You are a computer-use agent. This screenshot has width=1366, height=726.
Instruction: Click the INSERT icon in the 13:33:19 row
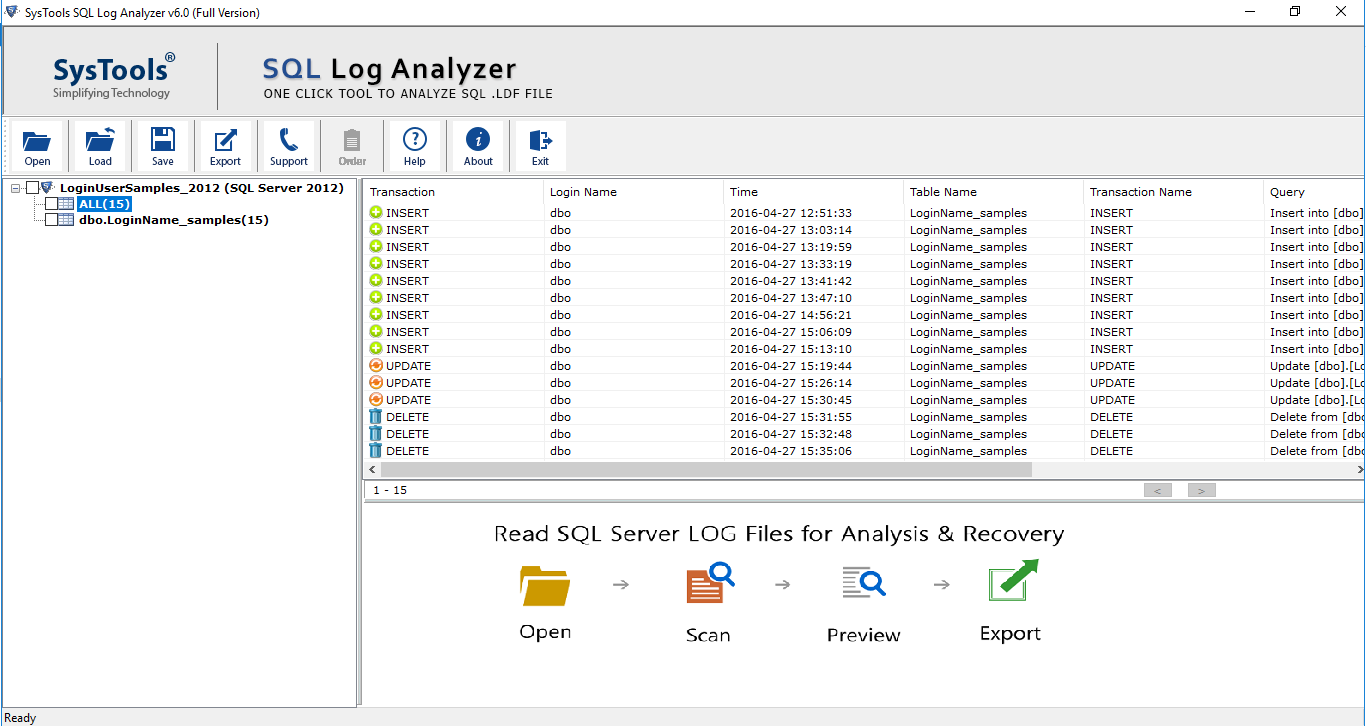tap(376, 263)
